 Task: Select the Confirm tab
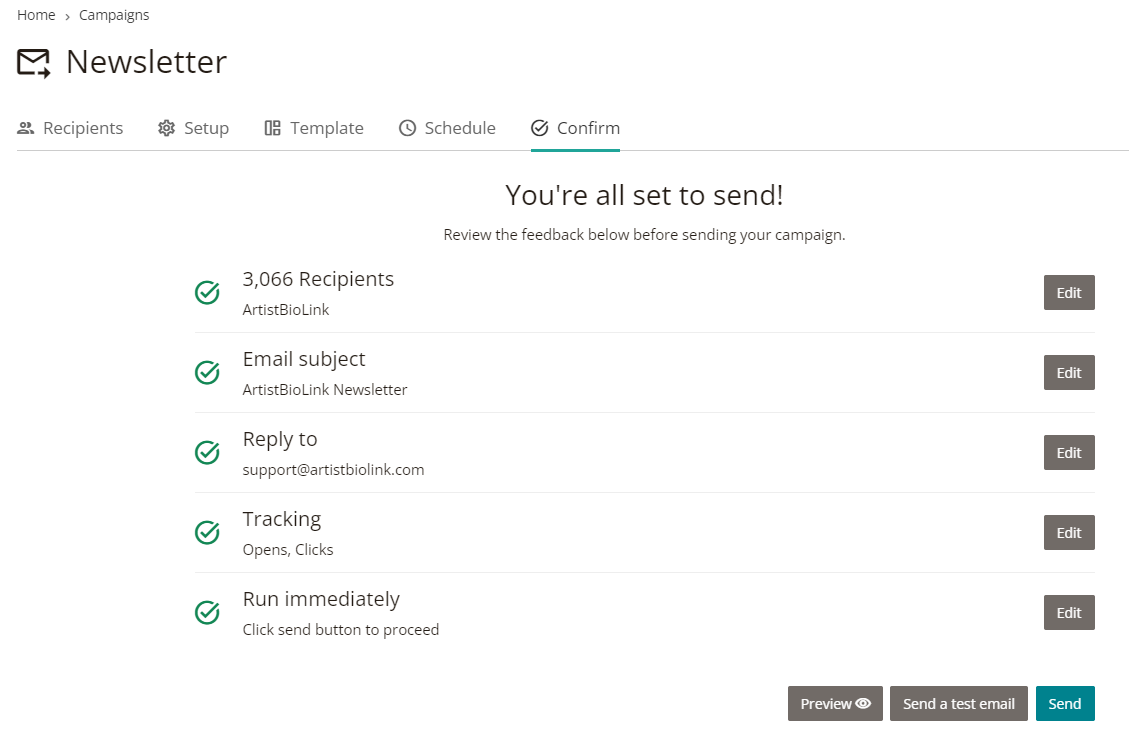[x=575, y=128]
